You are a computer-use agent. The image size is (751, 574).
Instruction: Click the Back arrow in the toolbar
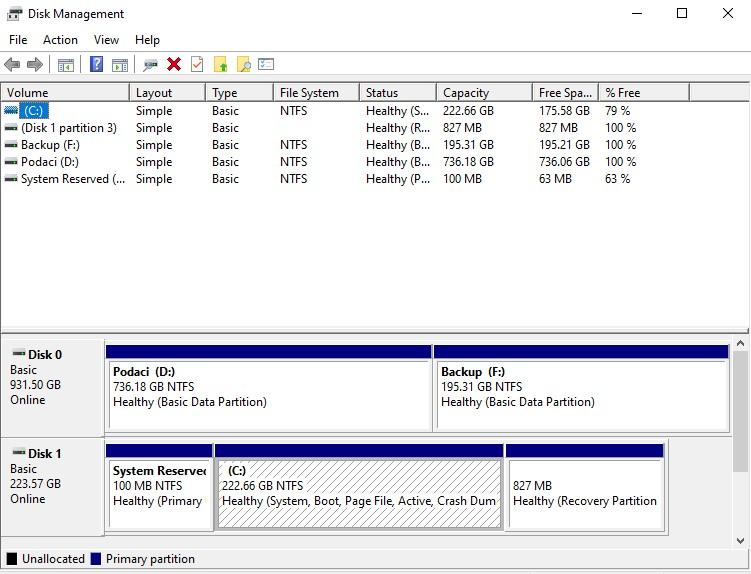tap(12, 65)
